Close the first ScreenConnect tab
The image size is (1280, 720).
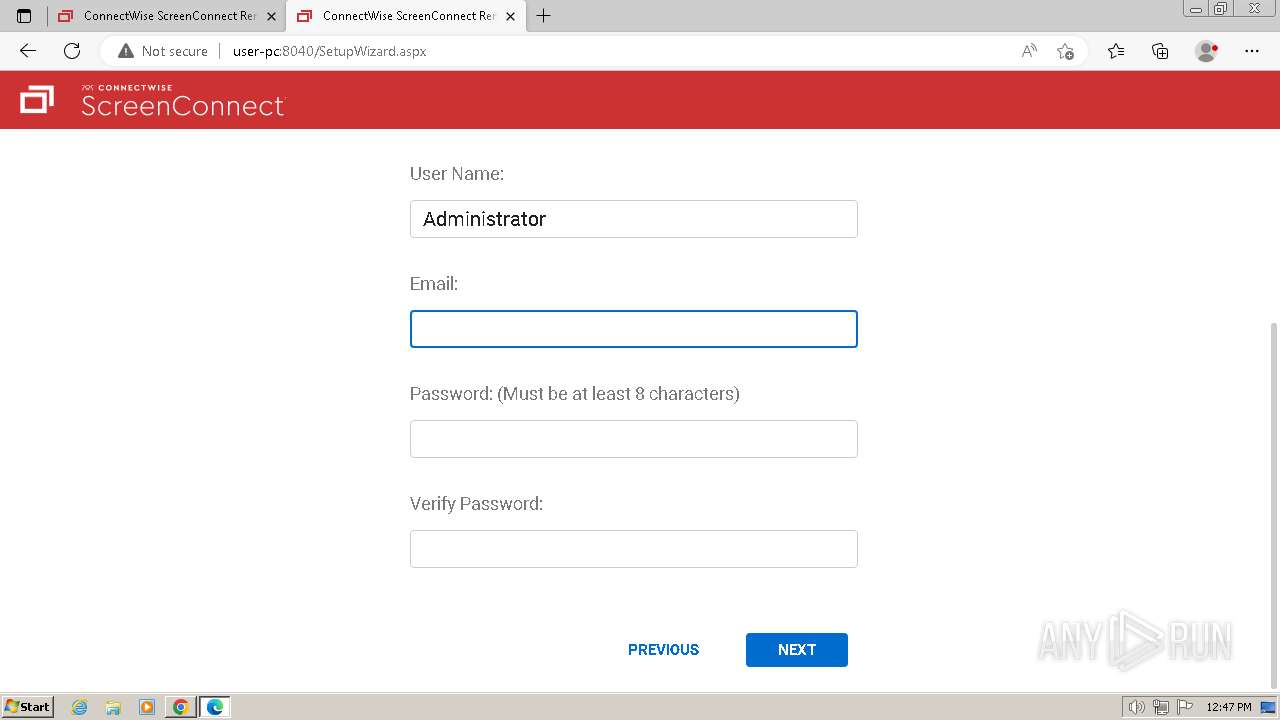point(271,16)
